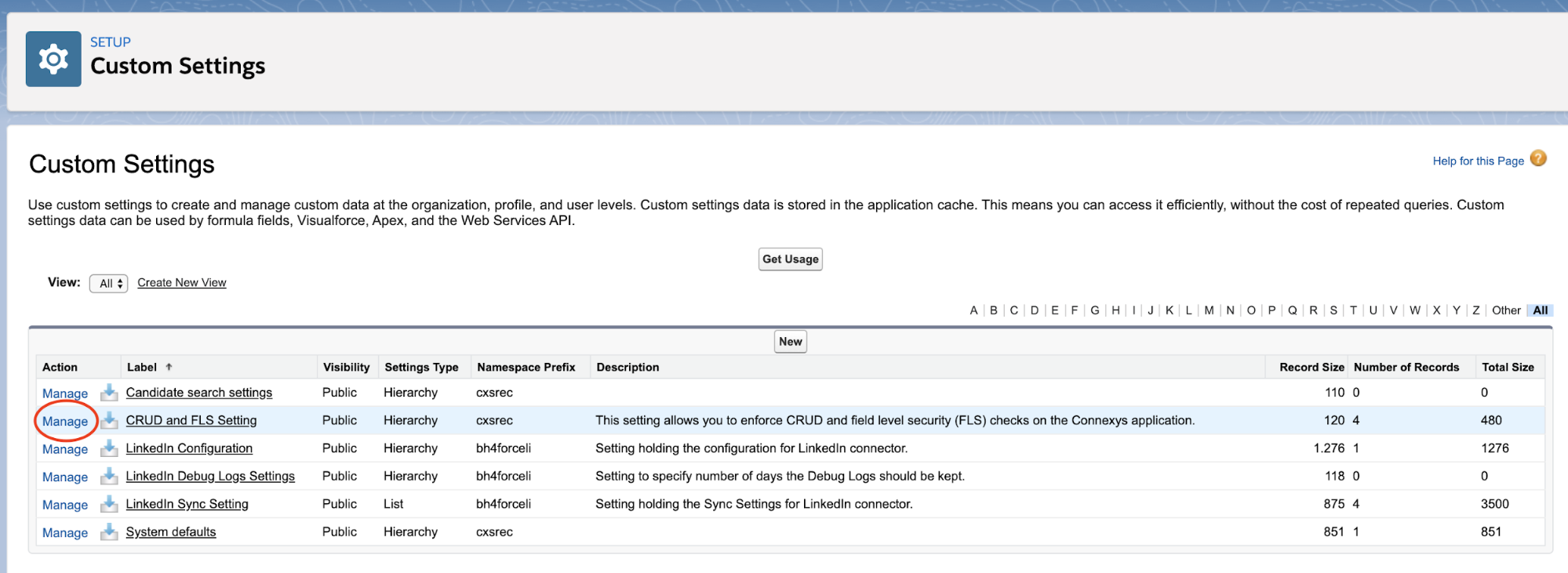Open the Help for this Page question icon

coord(1538,158)
